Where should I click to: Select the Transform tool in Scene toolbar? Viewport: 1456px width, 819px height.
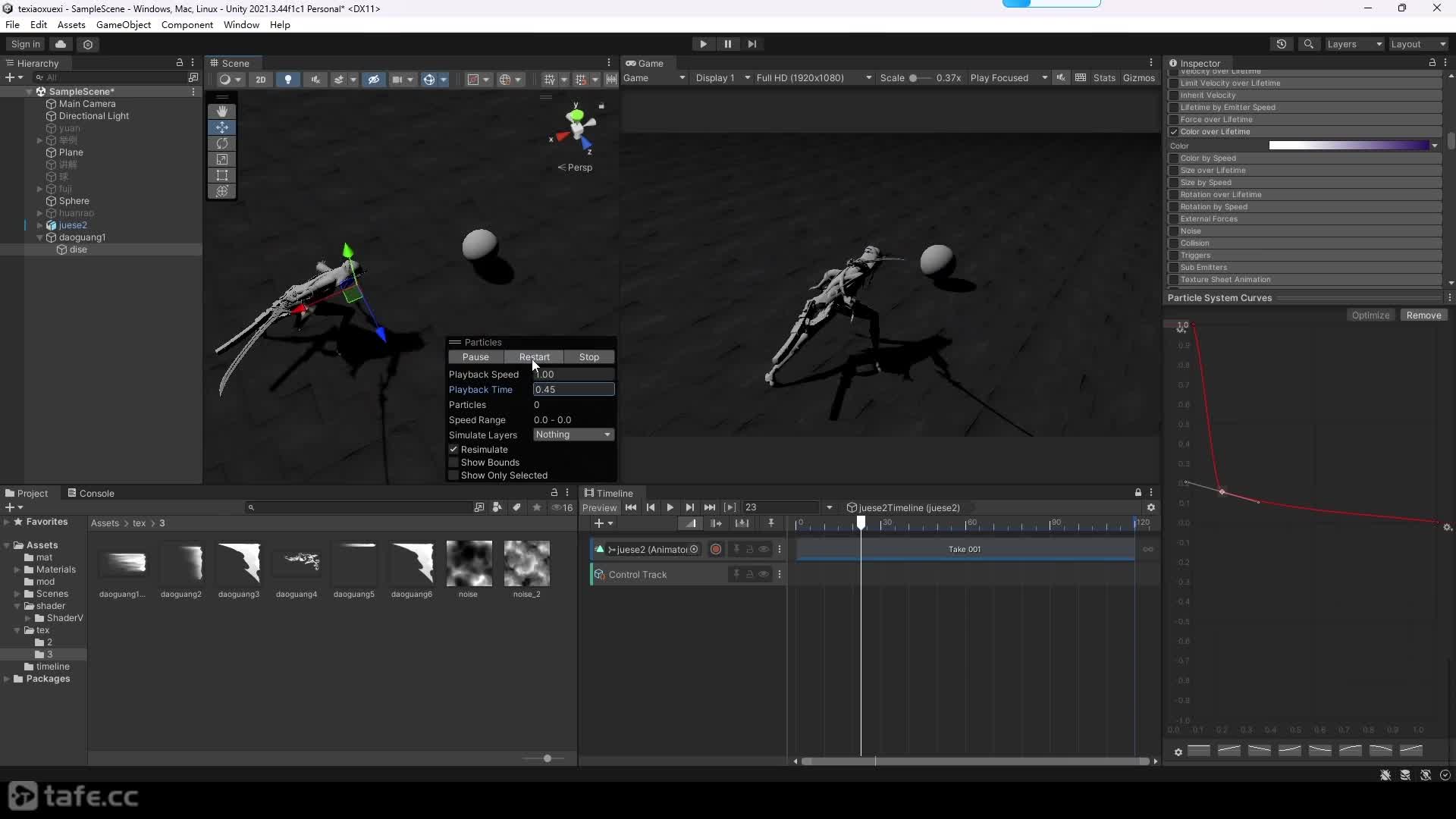pos(221,191)
